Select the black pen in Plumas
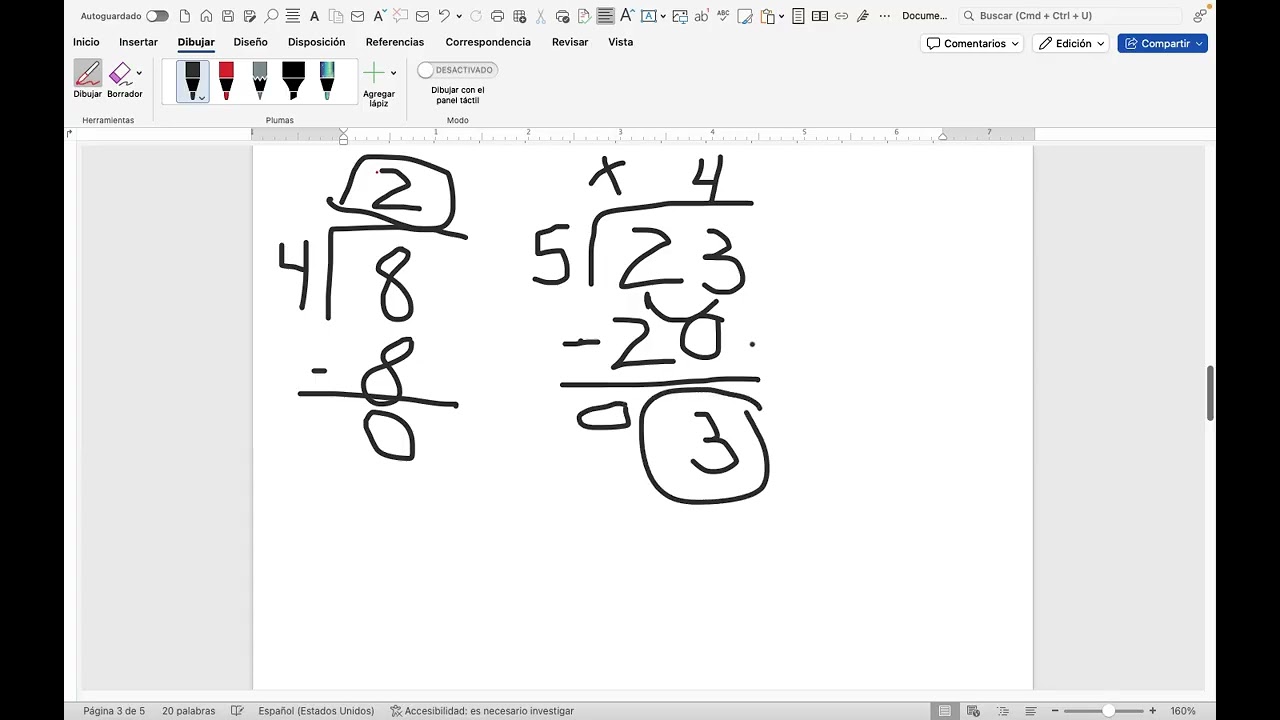 click(x=193, y=81)
